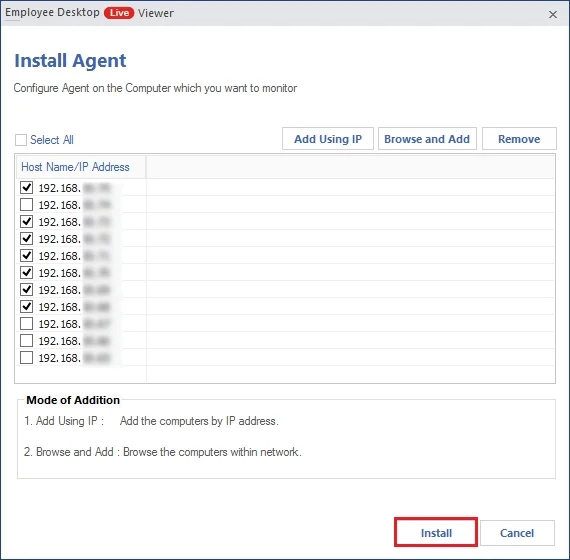Cancel the Install Agent dialog
The width and height of the screenshot is (570, 560).
tap(517, 533)
